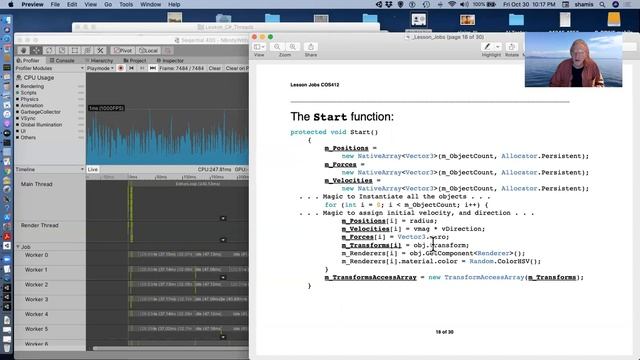
Task: Open Preview's View sidebar dropdown
Action: click(259, 47)
